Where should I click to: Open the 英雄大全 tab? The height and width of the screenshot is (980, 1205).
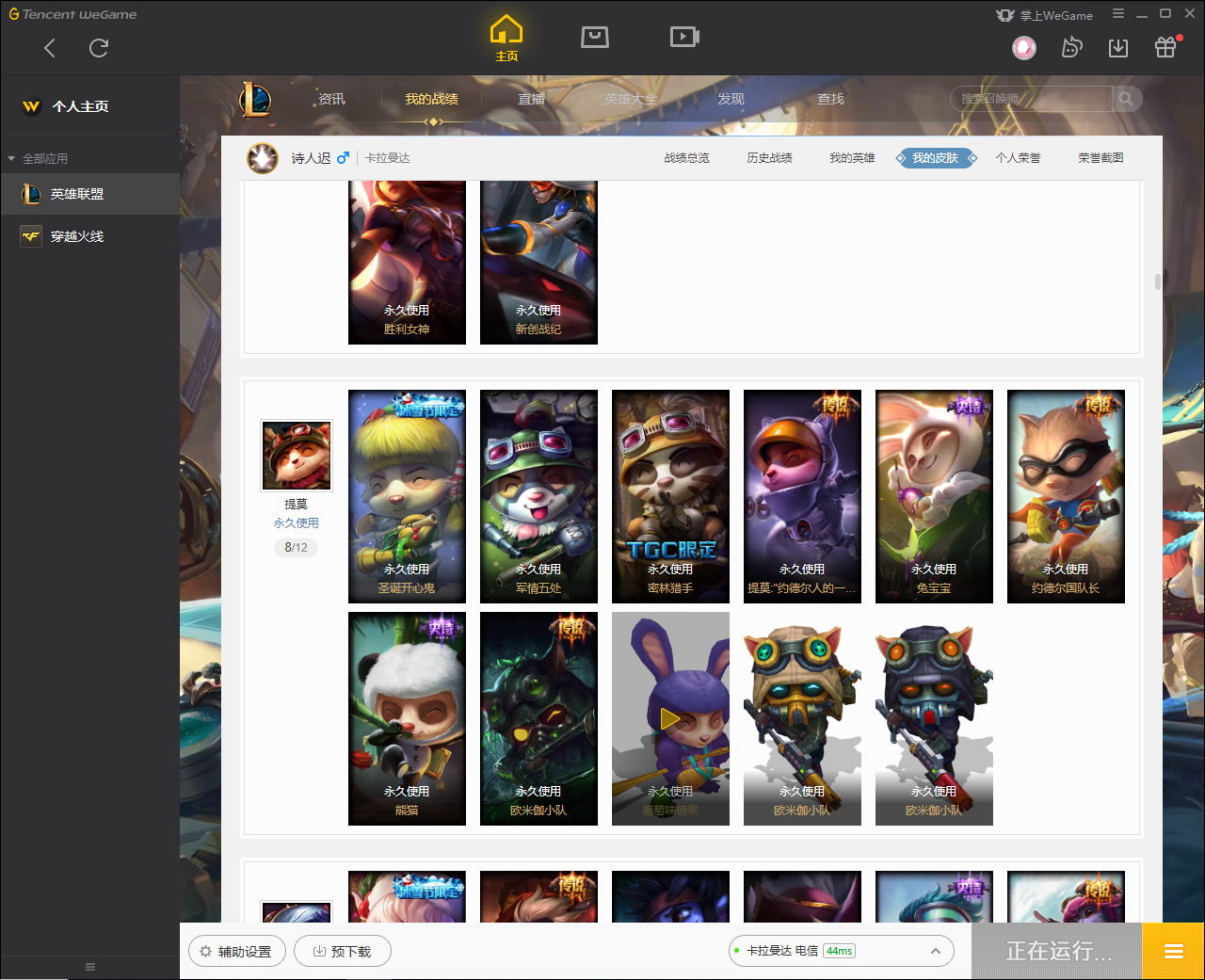[631, 99]
